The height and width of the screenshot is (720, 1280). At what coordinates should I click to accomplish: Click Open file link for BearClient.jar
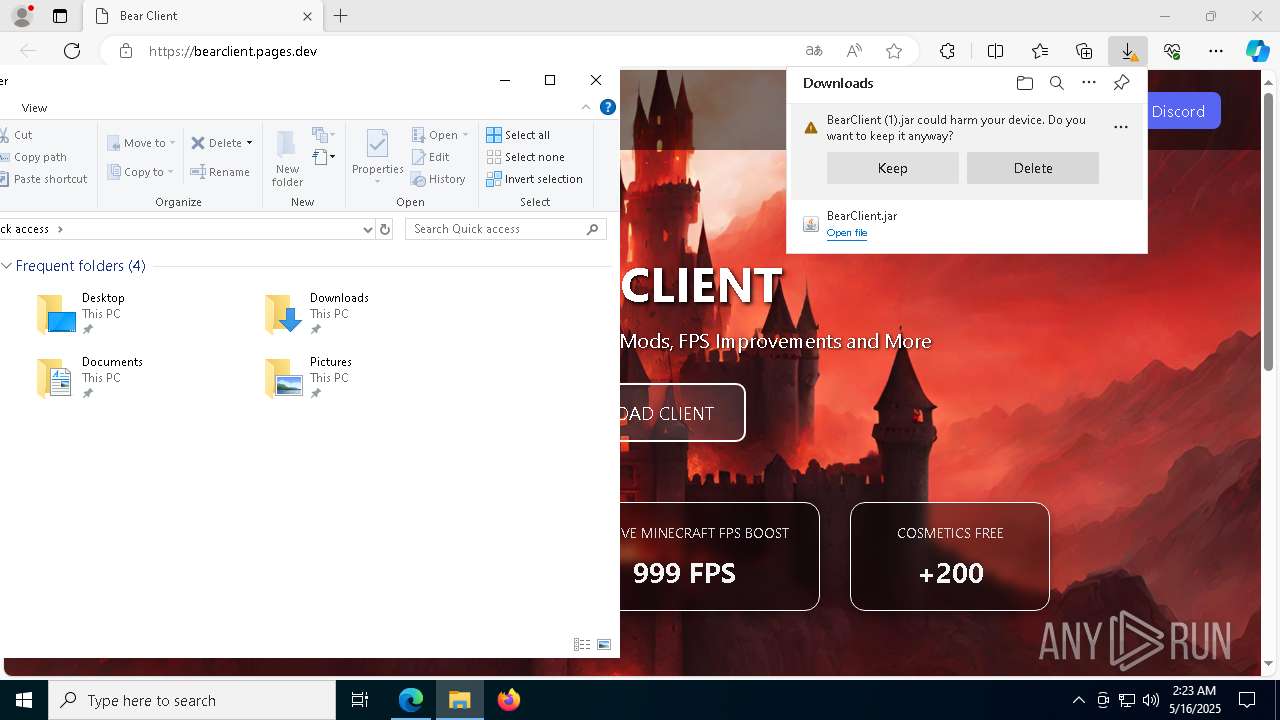point(846,233)
